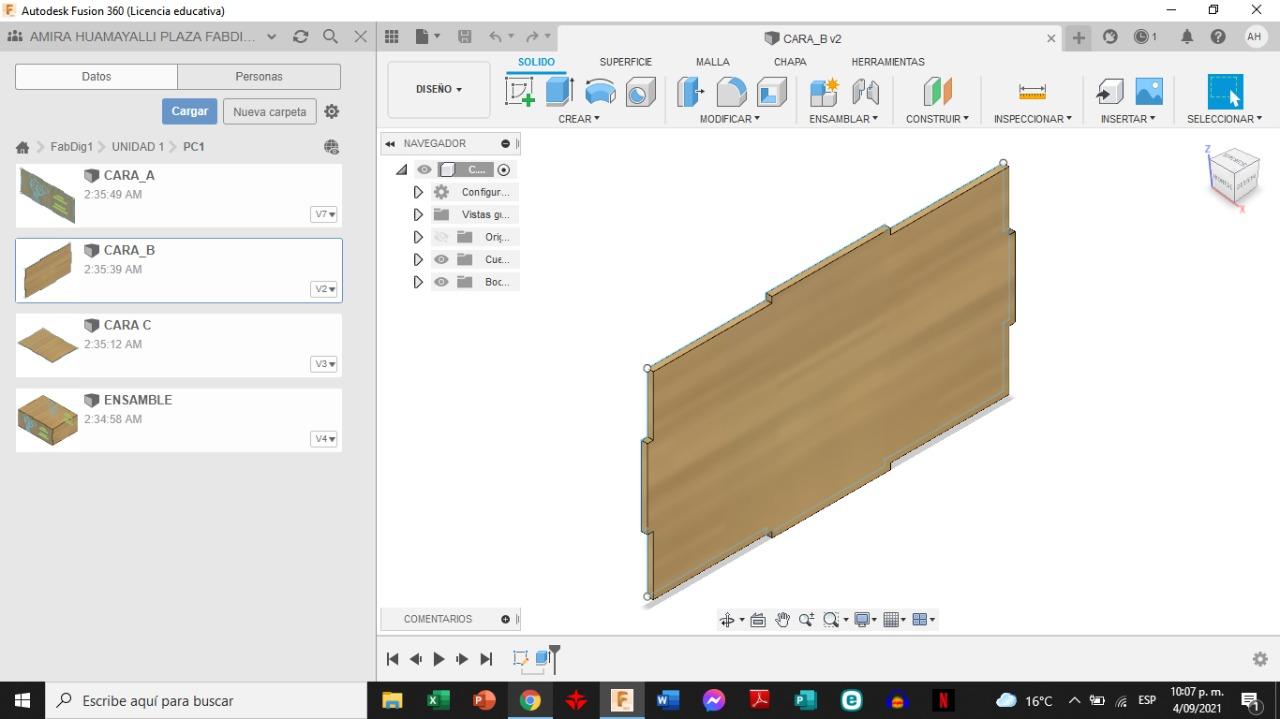Activate the Select window tool

tap(1225, 92)
